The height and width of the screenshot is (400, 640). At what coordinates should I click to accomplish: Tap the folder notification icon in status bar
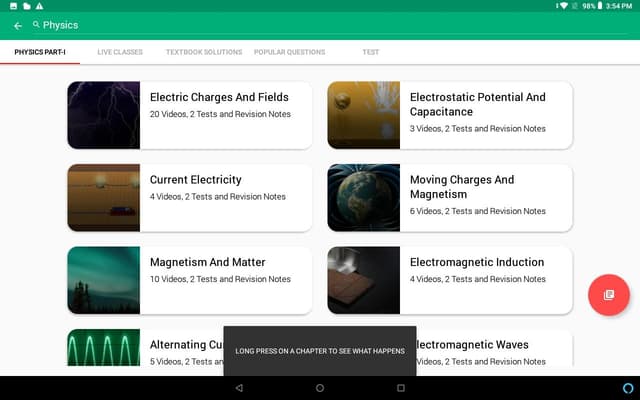pos(27,6)
